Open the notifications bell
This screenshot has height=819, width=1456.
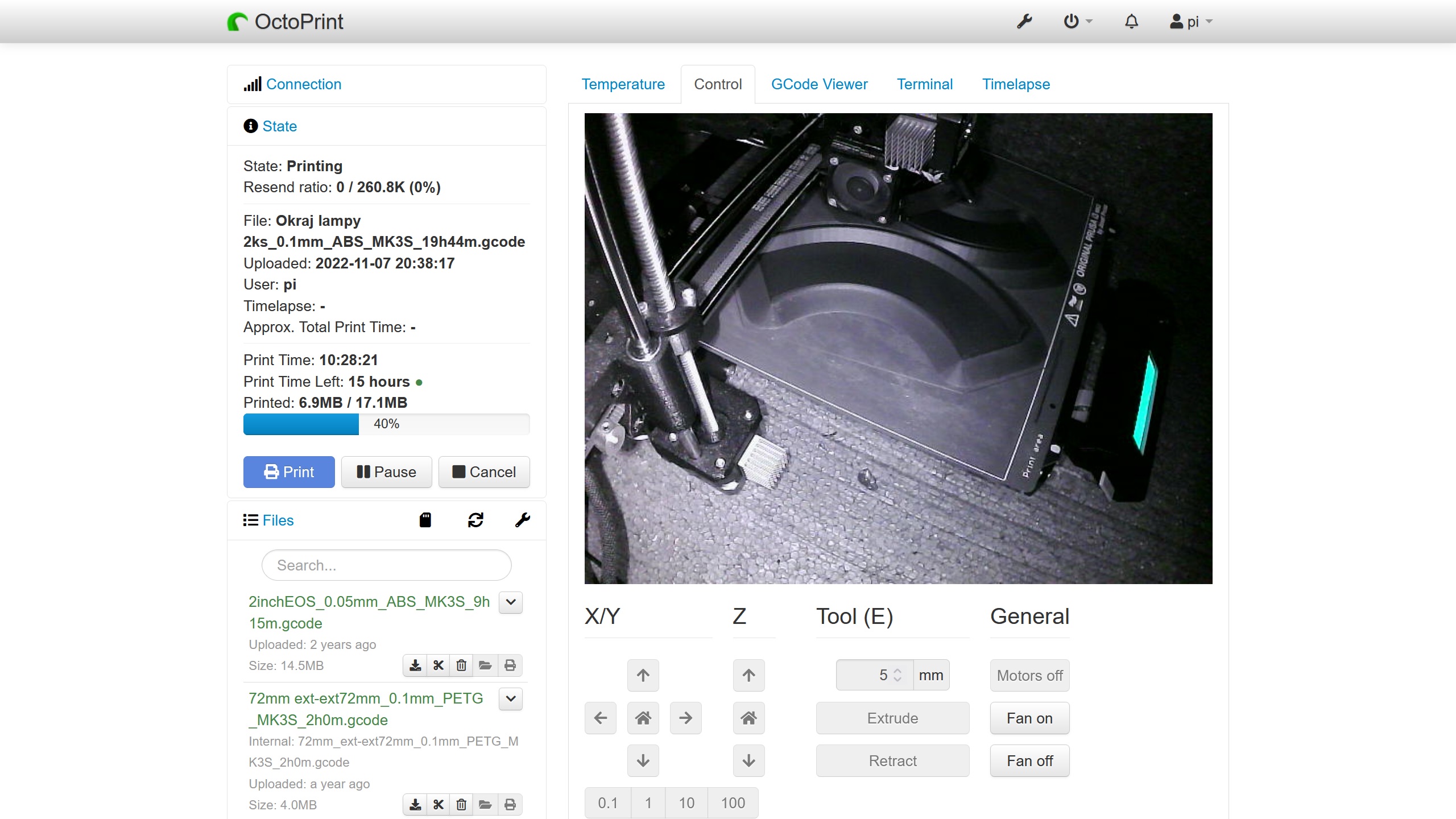[x=1131, y=22]
